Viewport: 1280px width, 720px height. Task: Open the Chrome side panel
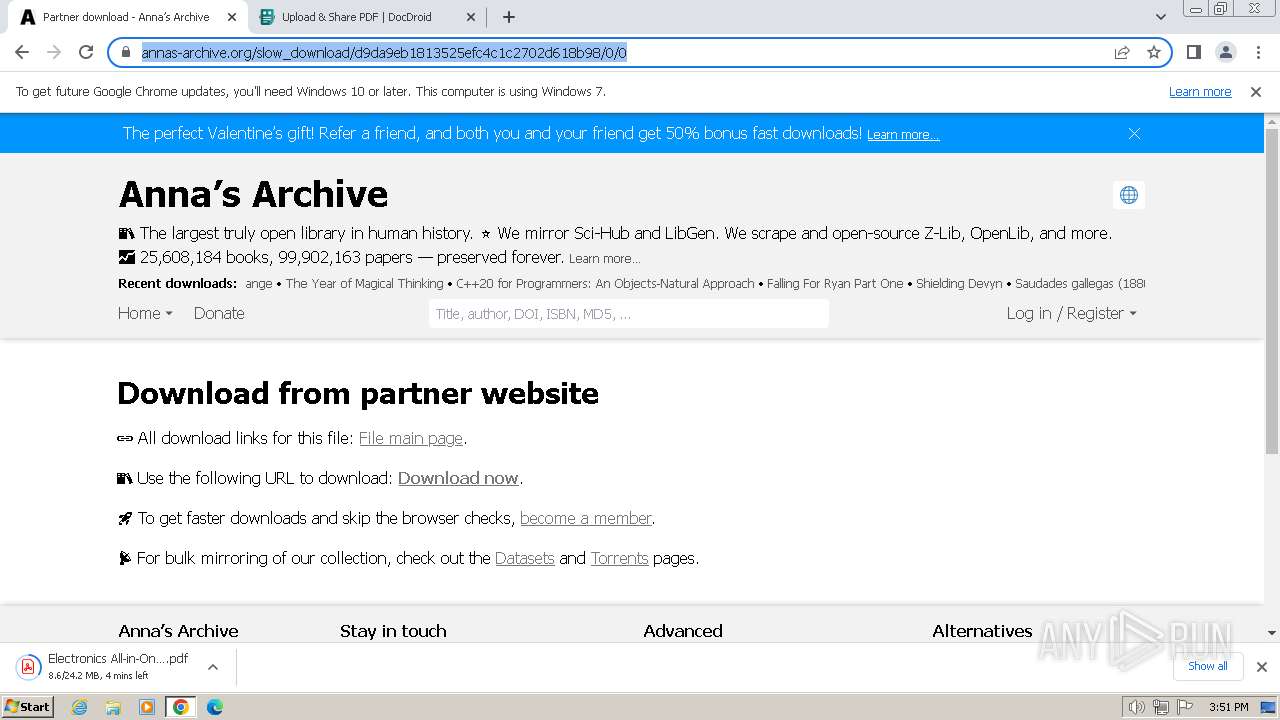pyautogui.click(x=1193, y=52)
